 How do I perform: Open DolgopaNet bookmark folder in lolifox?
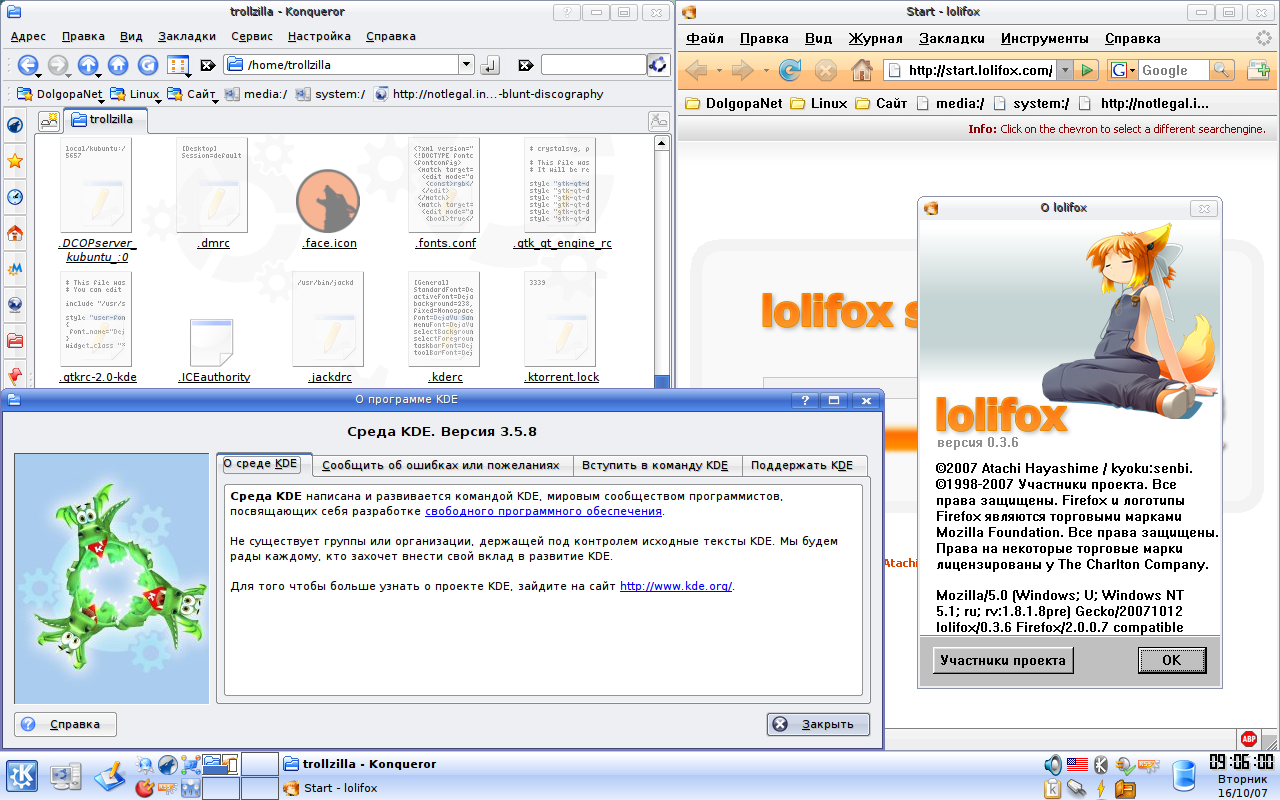(x=733, y=103)
